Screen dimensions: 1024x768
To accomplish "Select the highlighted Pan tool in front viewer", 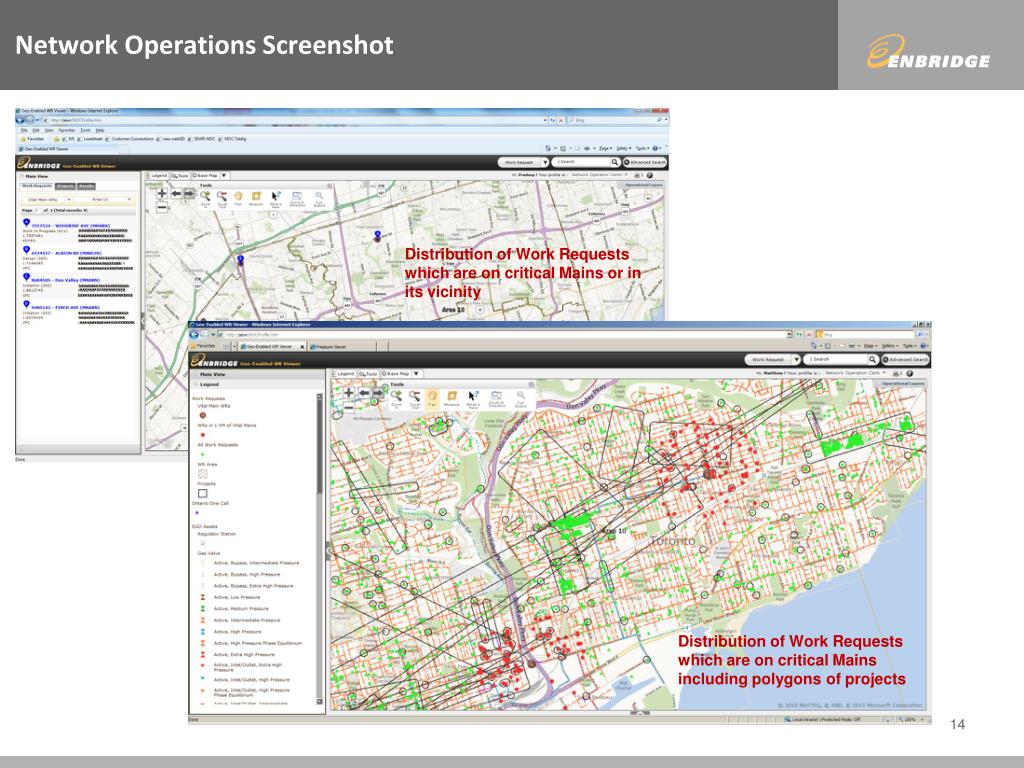I will click(432, 398).
